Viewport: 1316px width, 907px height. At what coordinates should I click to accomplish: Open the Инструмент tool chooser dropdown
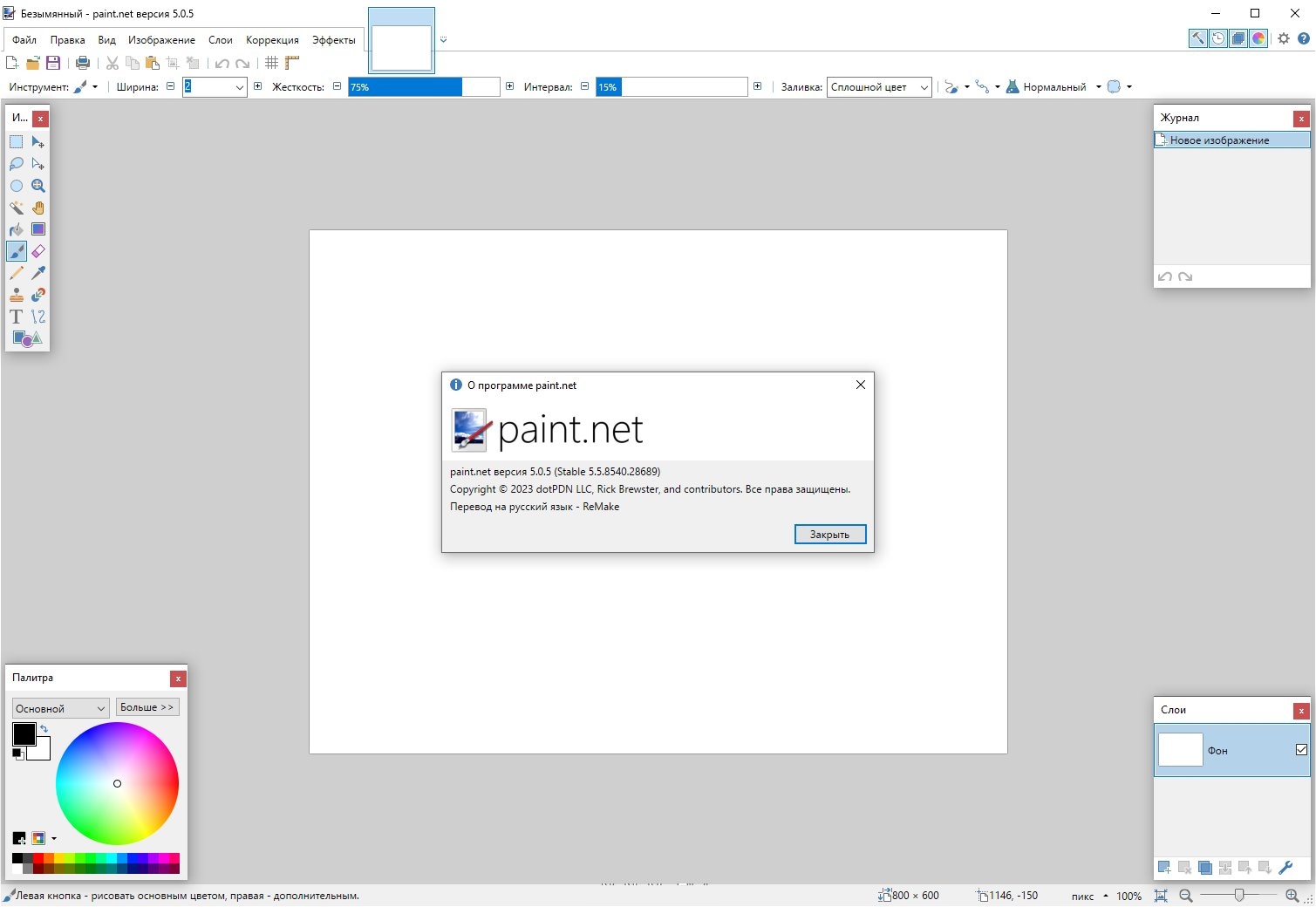(x=85, y=87)
